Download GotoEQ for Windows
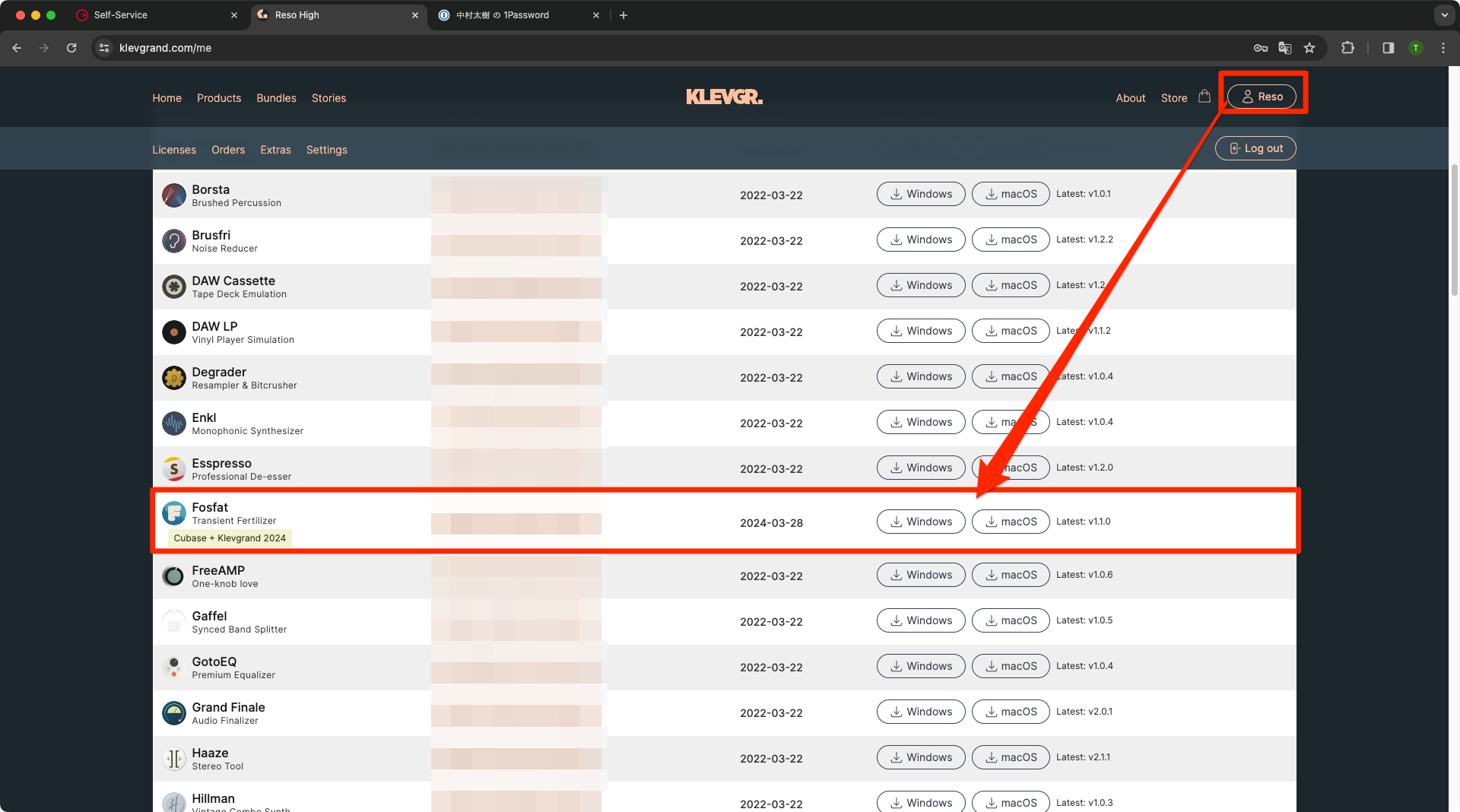The height and width of the screenshot is (812, 1460). [921, 666]
